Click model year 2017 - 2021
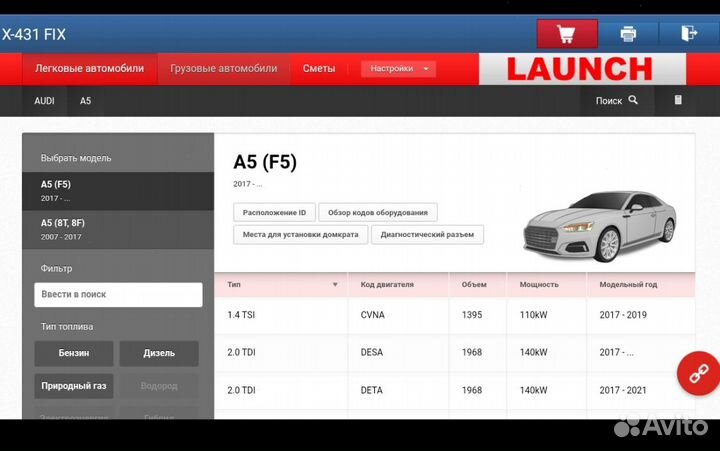The image size is (720, 451). (623, 390)
